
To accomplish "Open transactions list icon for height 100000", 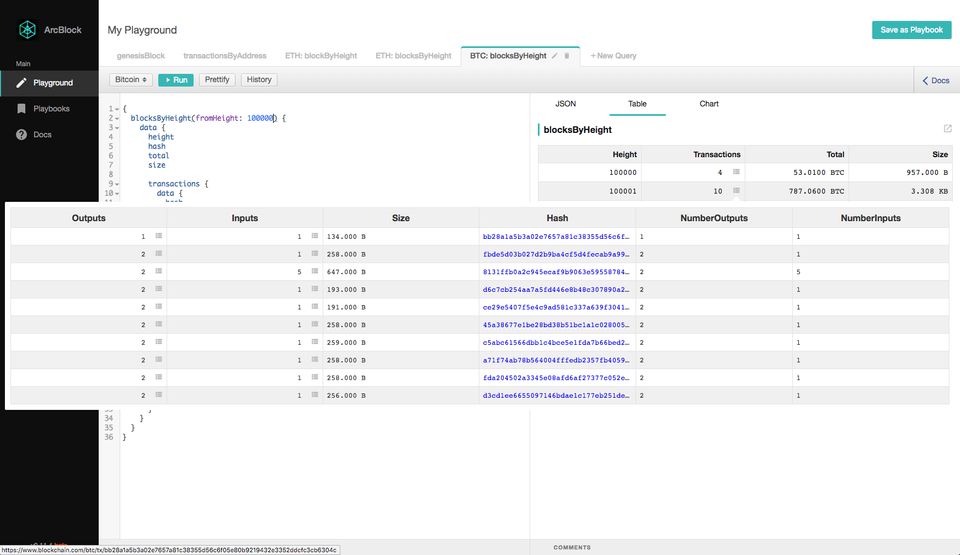I will pyautogui.click(x=735, y=172).
